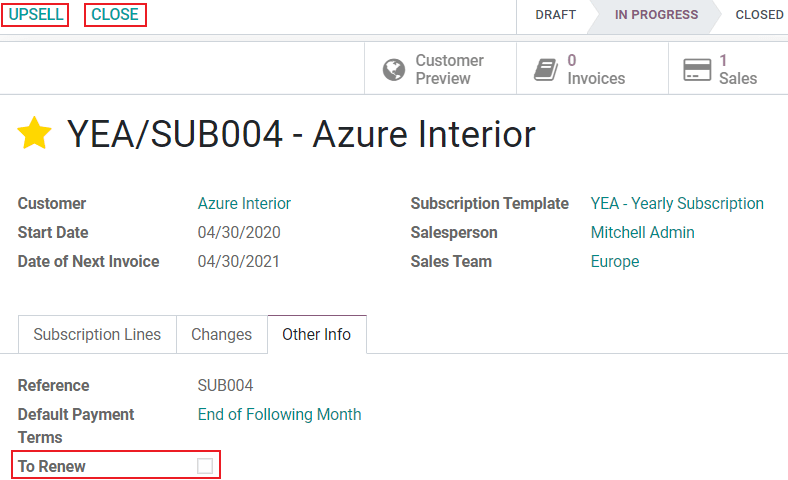Select the In Progress status stage
Screen dimensions: 788x480
click(x=656, y=15)
